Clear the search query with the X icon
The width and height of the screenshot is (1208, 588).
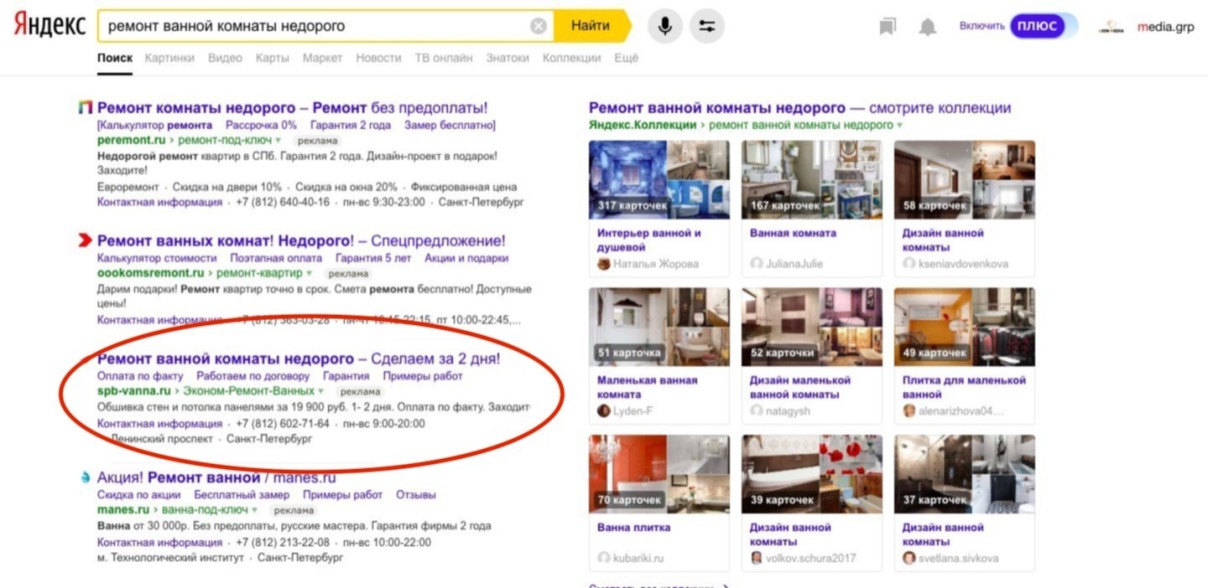[x=539, y=26]
